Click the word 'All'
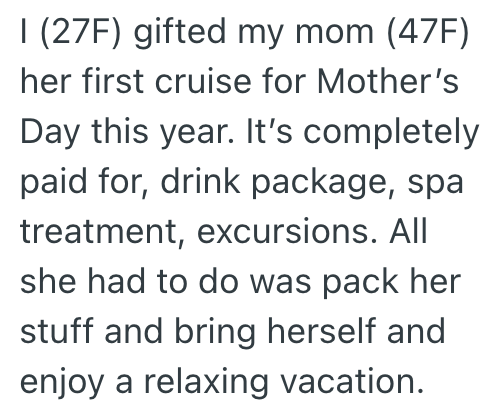 408,231
